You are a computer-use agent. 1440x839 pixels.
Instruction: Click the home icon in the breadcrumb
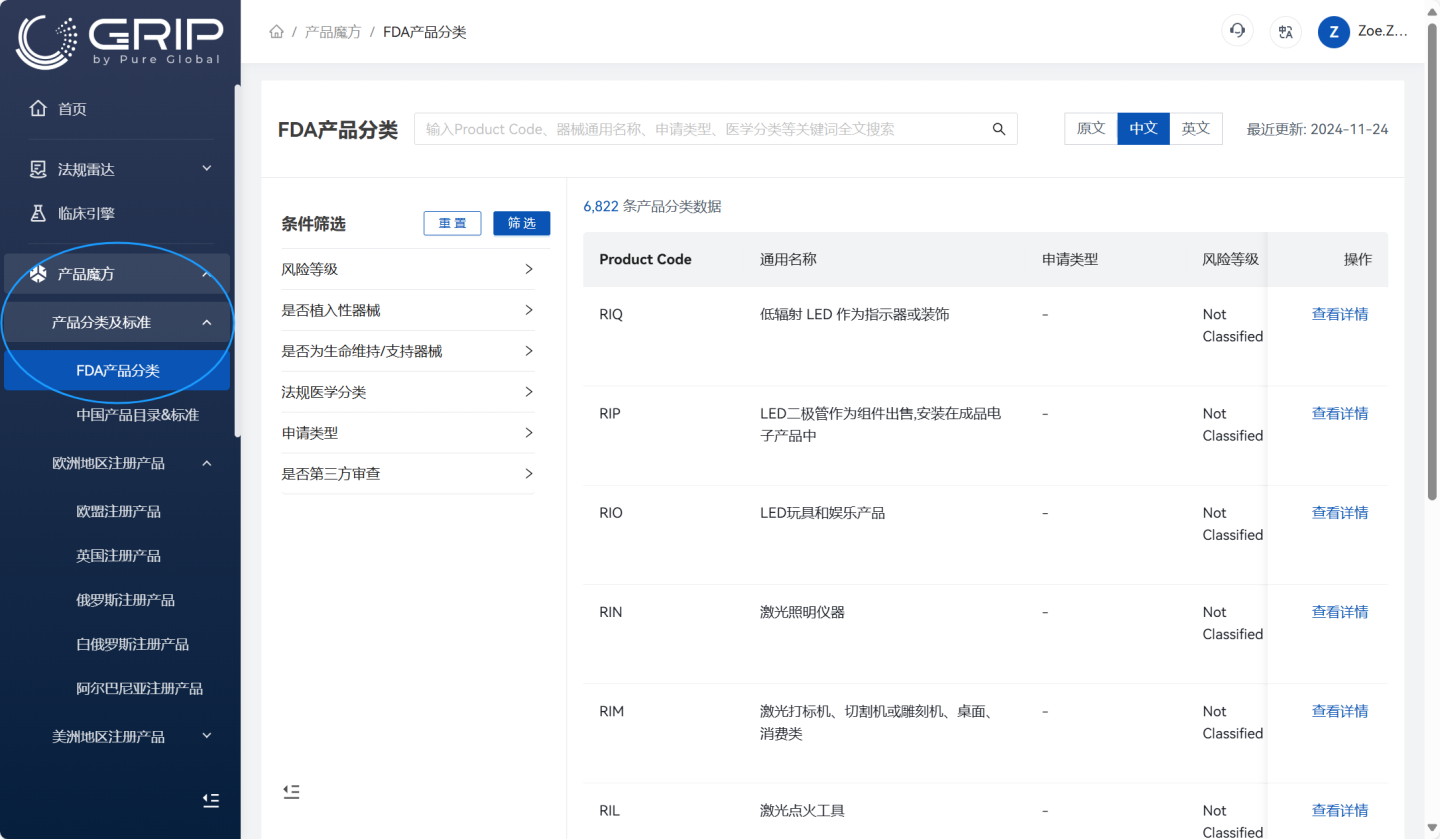coord(277,32)
